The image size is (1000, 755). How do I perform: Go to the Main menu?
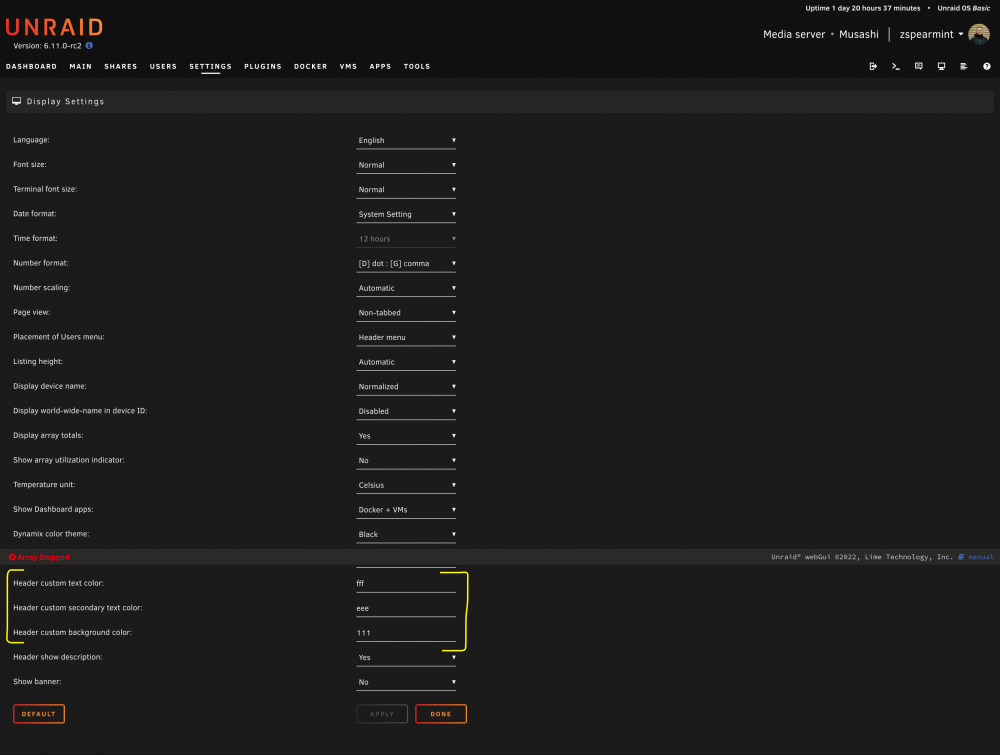coord(80,66)
